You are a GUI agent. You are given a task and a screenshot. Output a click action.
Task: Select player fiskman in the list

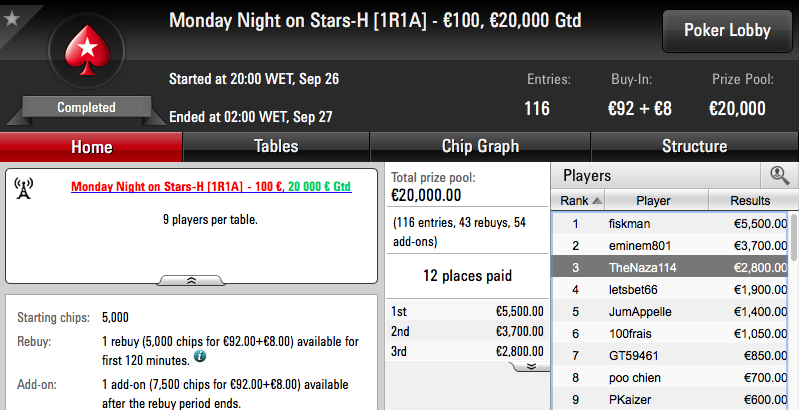[671, 224]
